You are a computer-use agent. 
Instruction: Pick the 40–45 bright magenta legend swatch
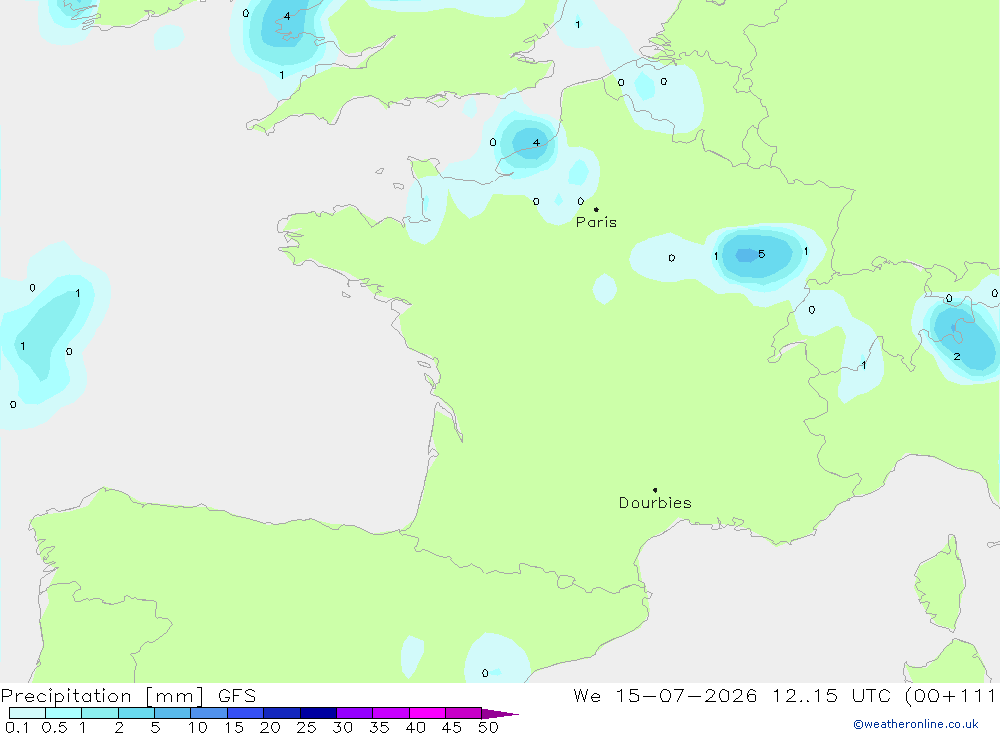point(427,713)
